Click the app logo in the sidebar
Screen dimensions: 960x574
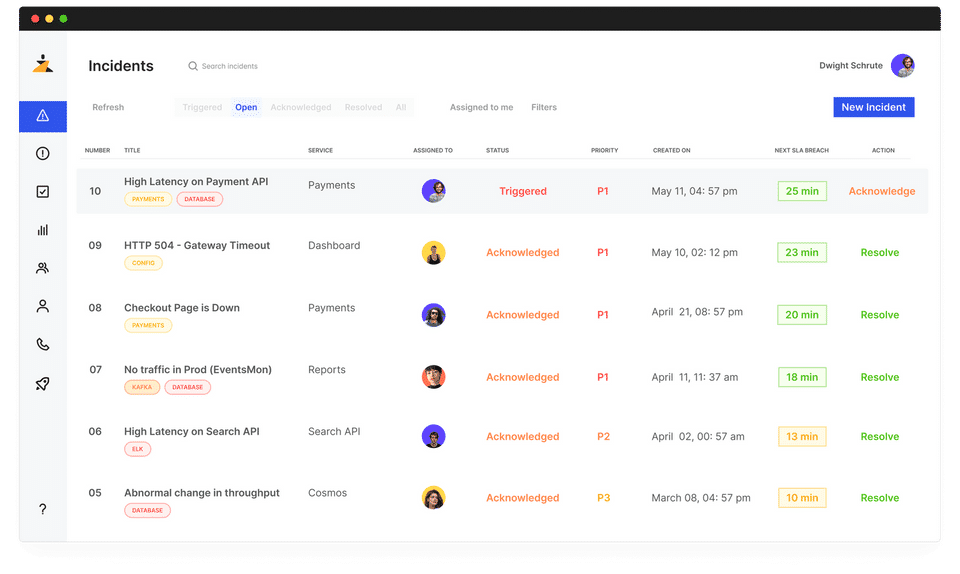pos(42,64)
